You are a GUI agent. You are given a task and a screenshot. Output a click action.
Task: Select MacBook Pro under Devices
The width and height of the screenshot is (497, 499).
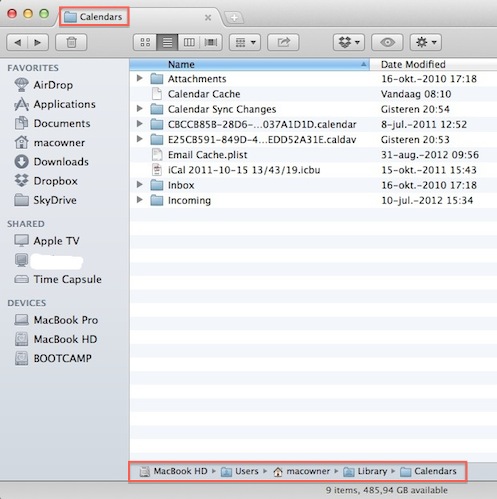tap(56, 320)
